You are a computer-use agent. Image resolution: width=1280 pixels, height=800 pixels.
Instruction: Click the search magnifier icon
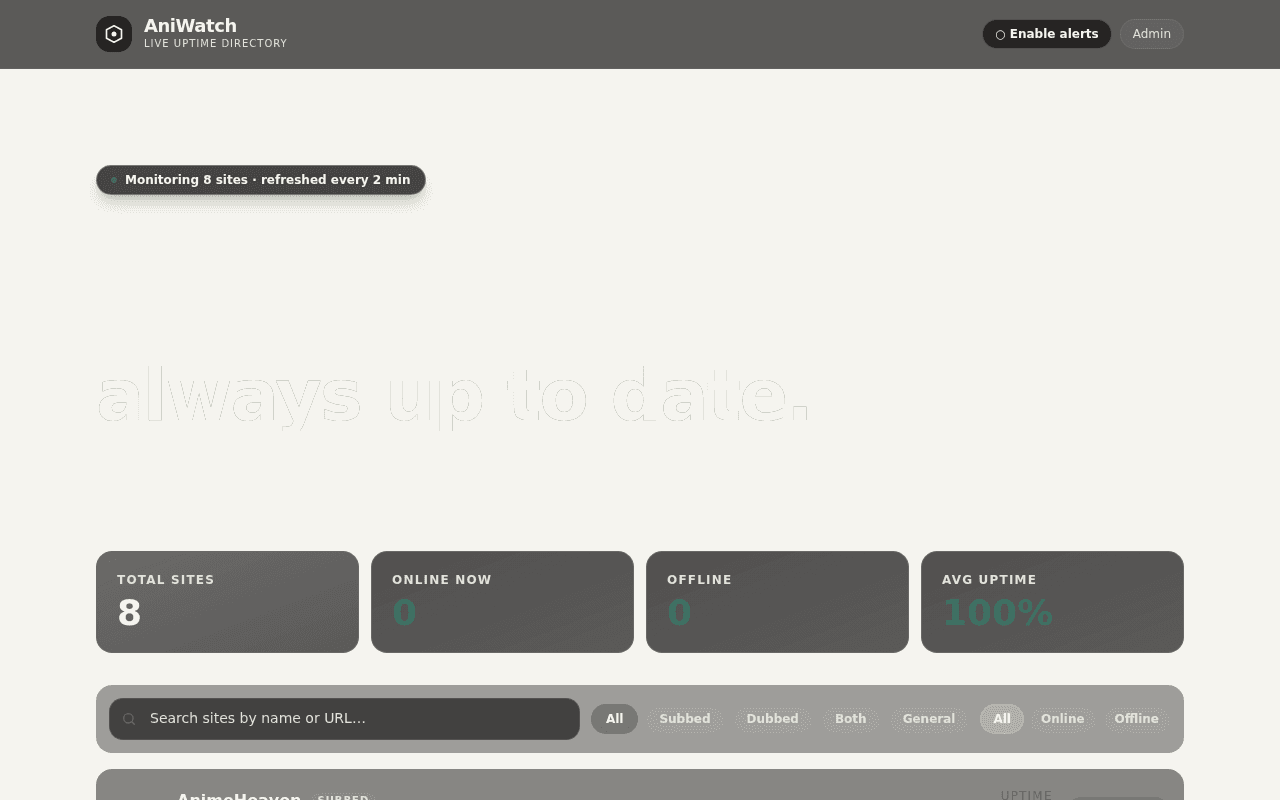(129, 719)
